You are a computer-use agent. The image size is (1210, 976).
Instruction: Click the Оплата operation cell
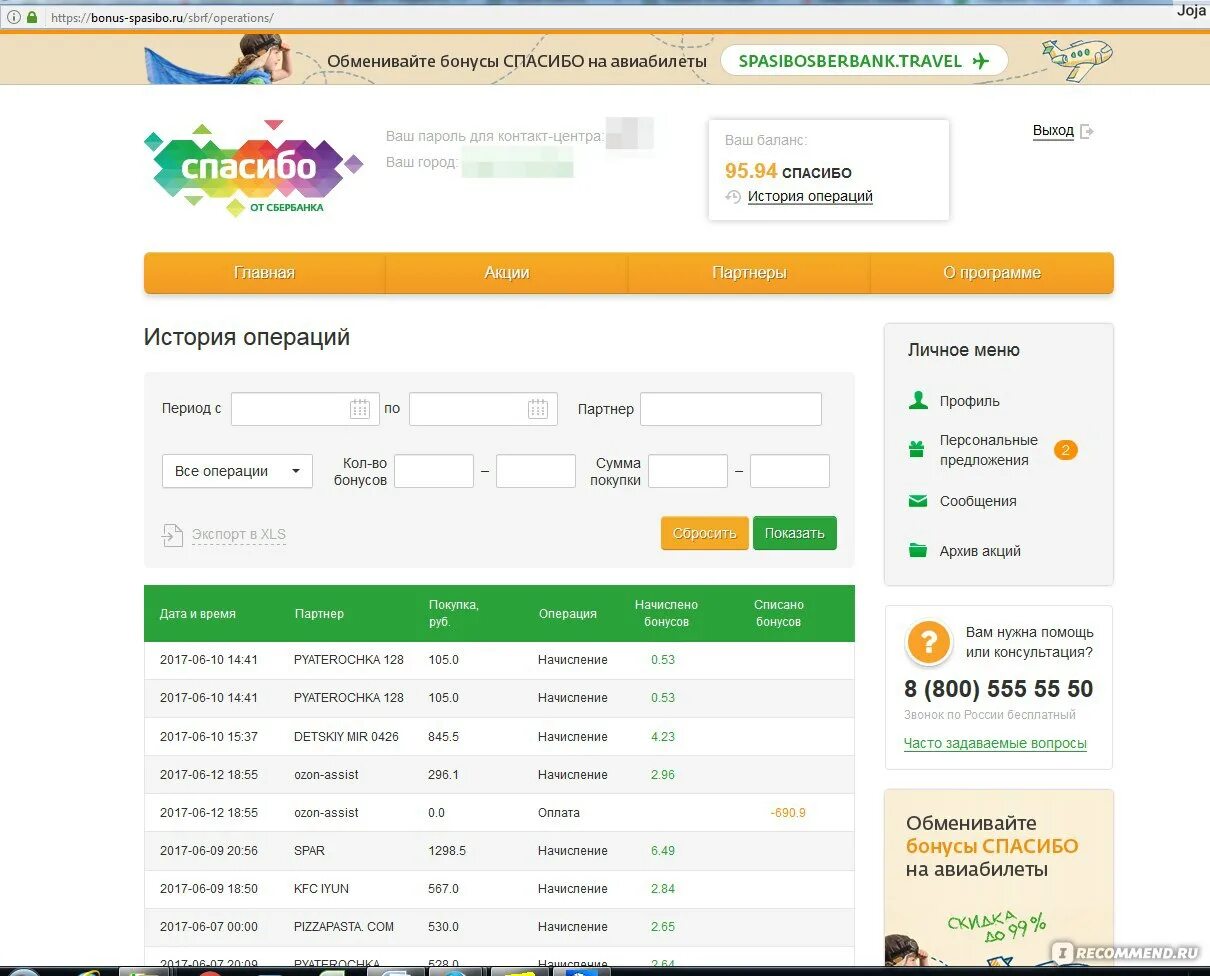[558, 813]
